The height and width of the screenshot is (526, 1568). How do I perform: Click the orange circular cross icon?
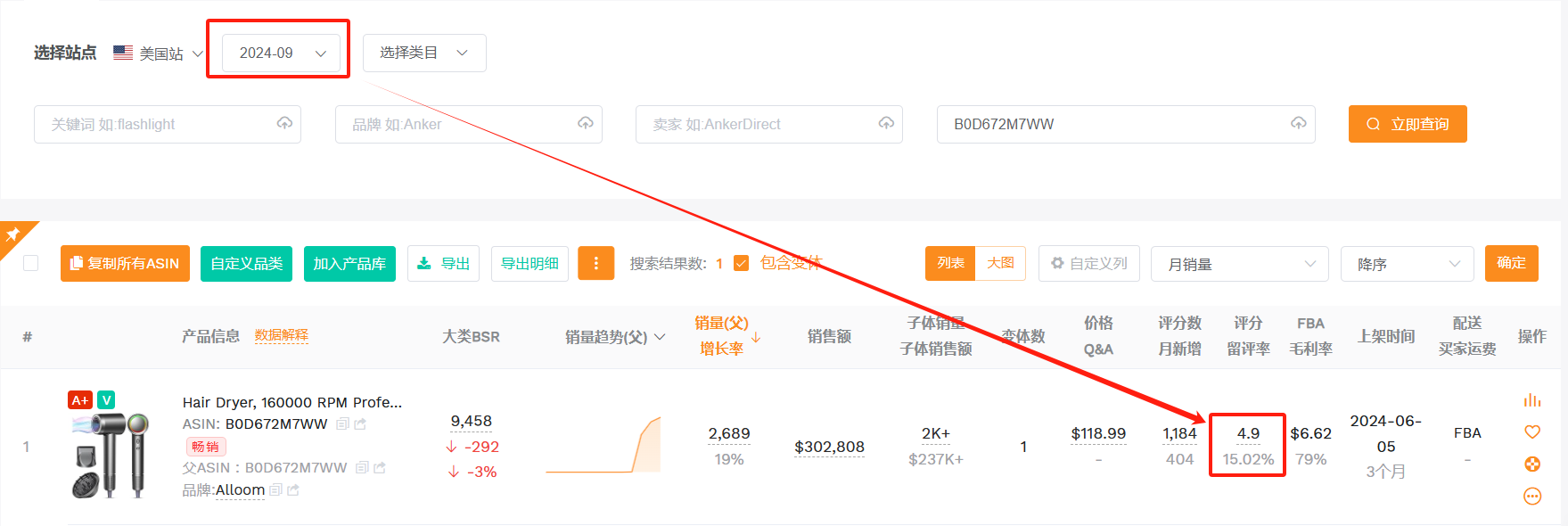tap(1532, 464)
